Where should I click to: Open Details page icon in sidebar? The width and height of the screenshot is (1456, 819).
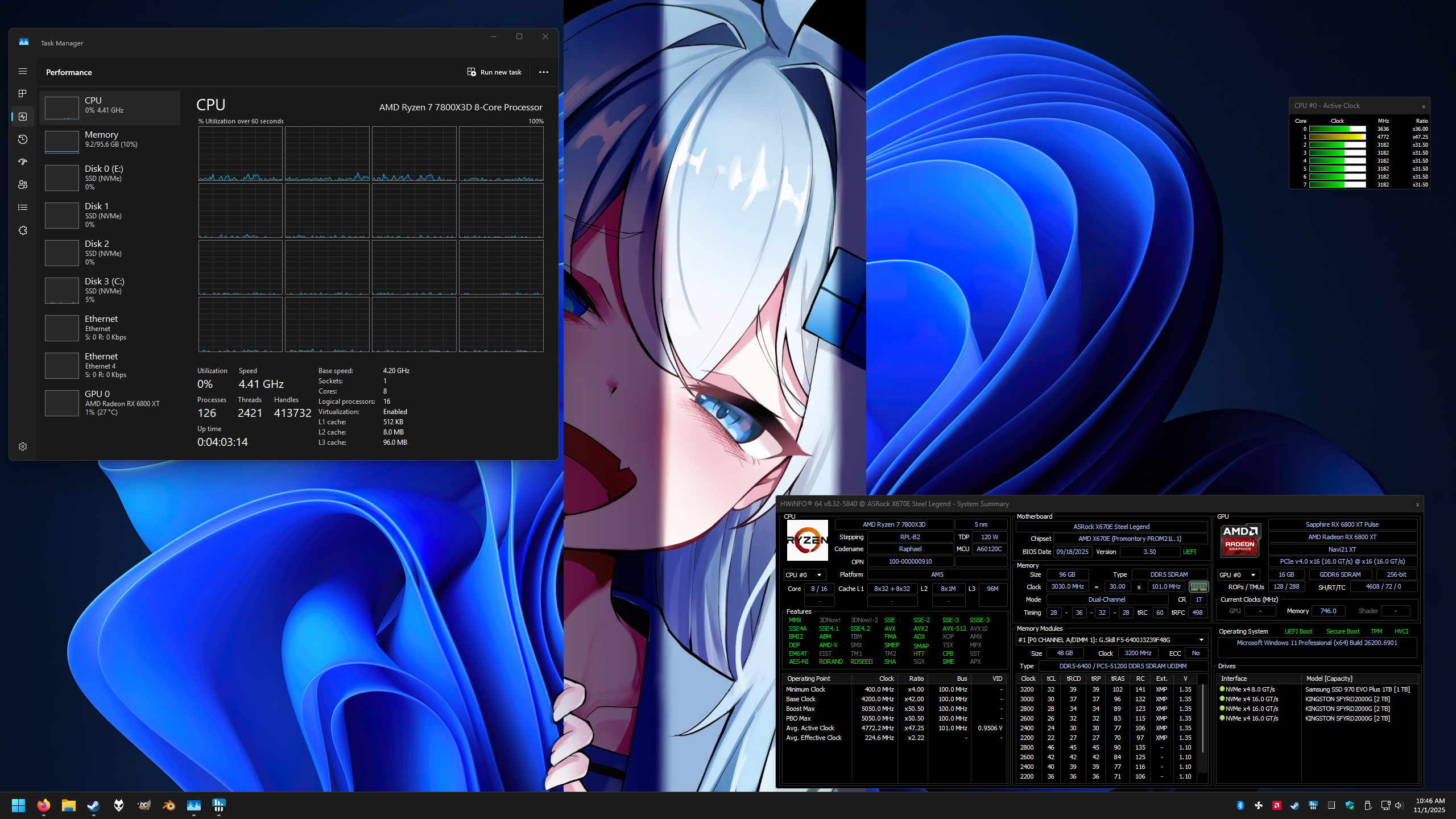point(23,208)
